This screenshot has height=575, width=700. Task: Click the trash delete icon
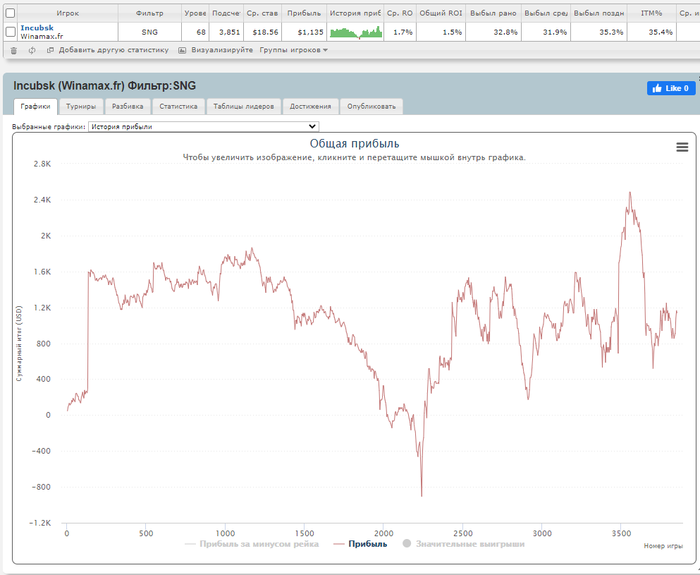point(14,50)
